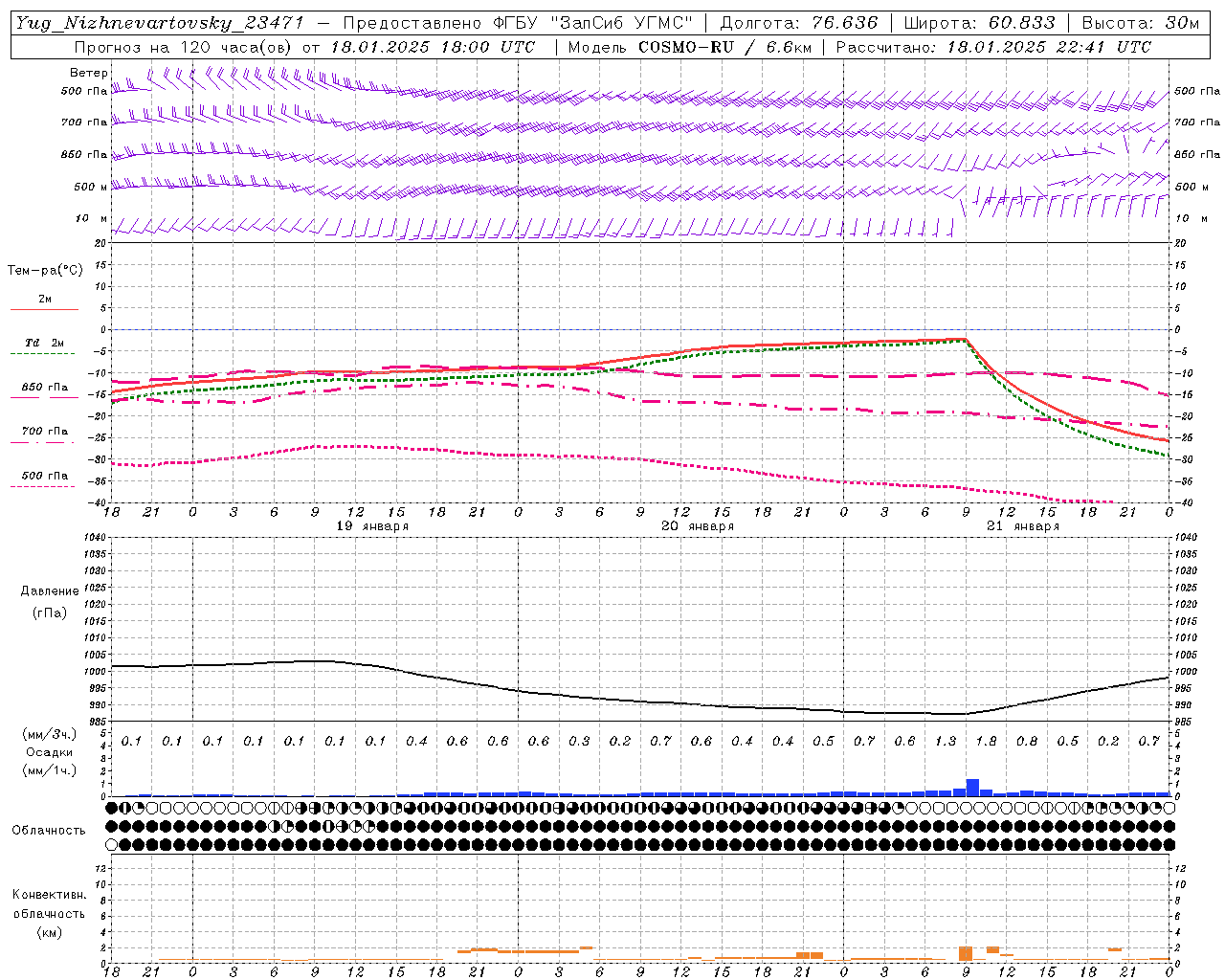The height and width of the screenshot is (980, 1225).
Task: Click the 19 января date label
Action: pos(372,526)
